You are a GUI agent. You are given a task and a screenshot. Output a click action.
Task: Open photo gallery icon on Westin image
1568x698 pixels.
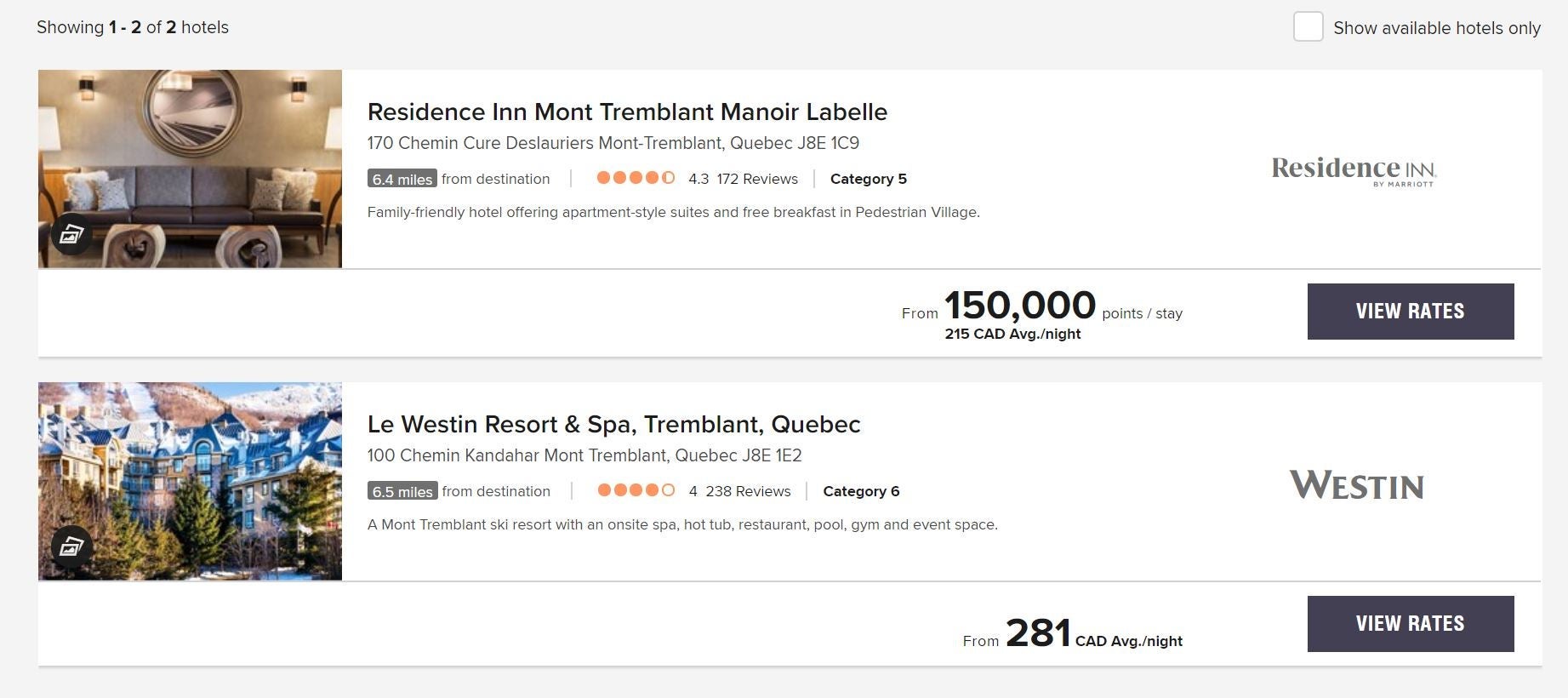pyautogui.click(x=71, y=546)
